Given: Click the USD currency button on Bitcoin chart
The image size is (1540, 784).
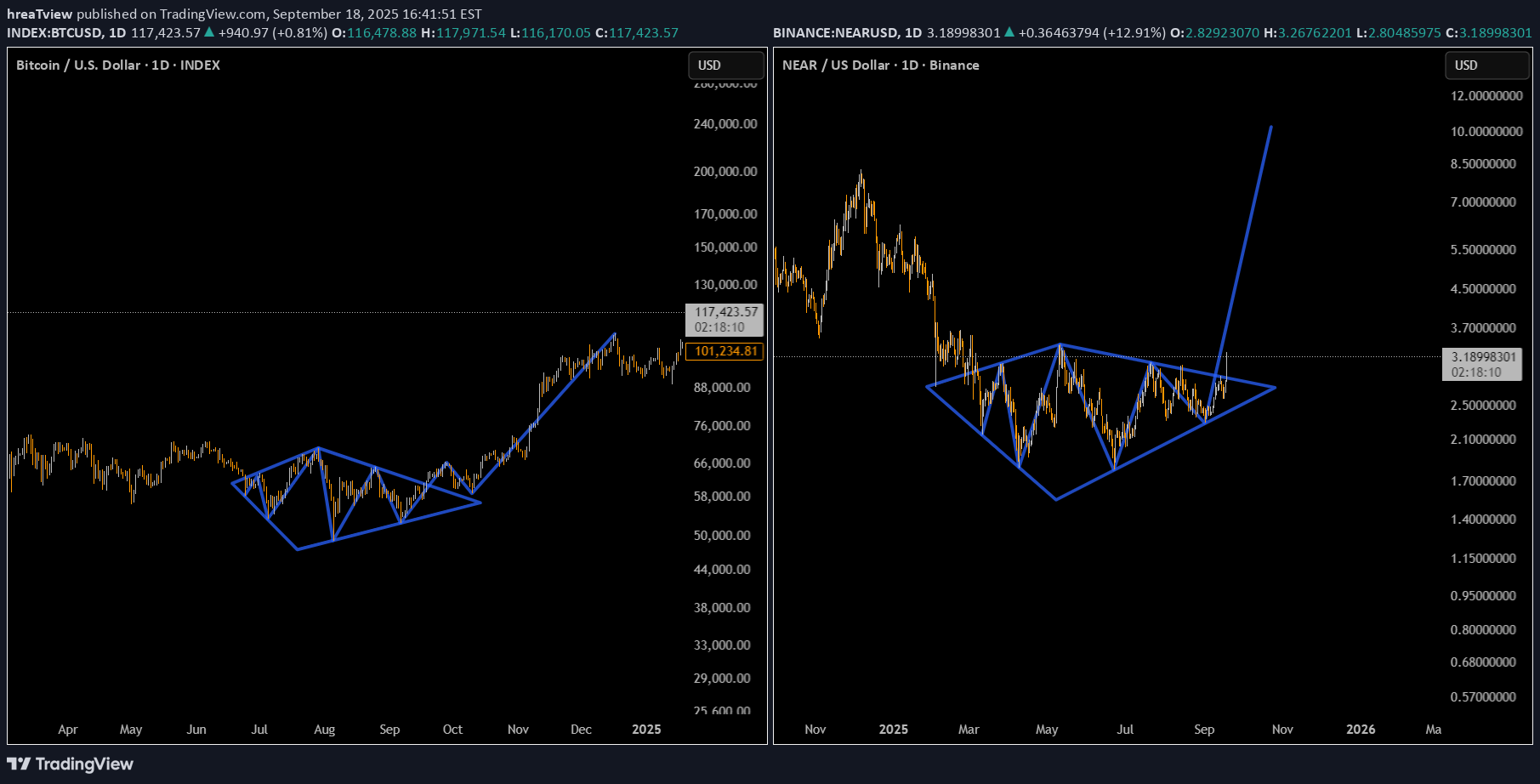Looking at the screenshot, I should coord(726,65).
